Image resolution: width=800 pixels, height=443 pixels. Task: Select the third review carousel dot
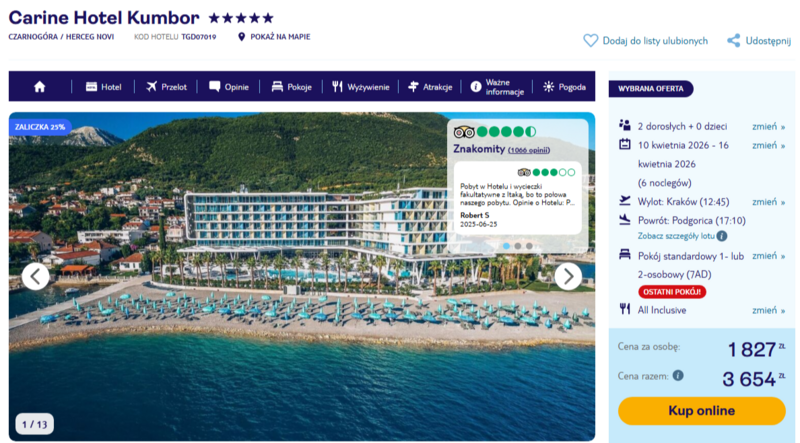click(529, 246)
